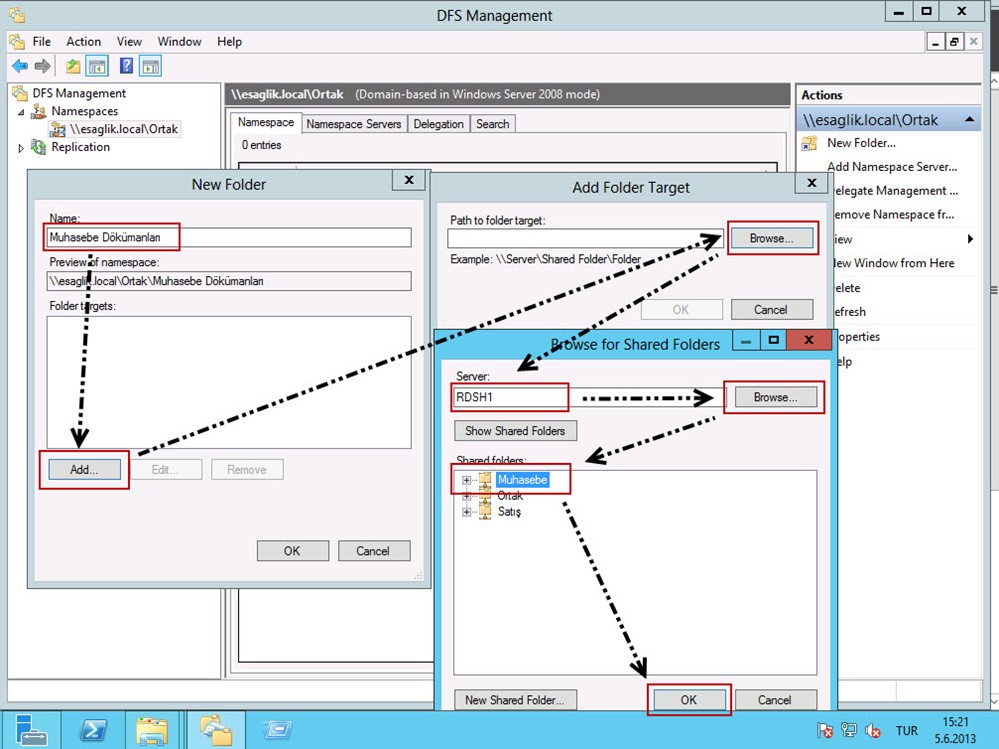Collapse the \\esaglik.local\Ortak Actions header
Screen dimensions: 999x749
[969, 120]
